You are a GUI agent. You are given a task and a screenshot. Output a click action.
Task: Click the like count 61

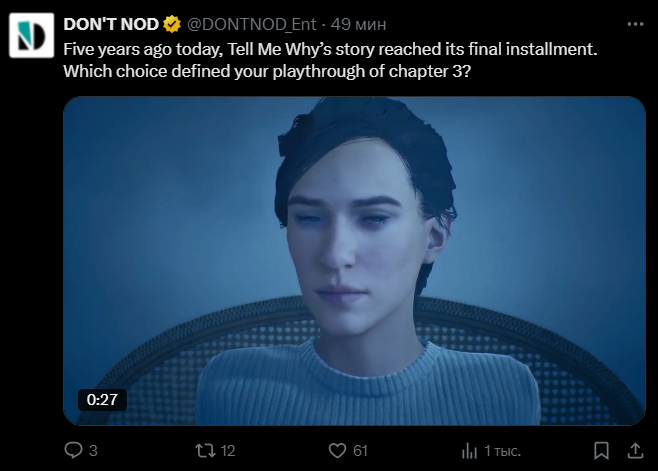click(360, 451)
